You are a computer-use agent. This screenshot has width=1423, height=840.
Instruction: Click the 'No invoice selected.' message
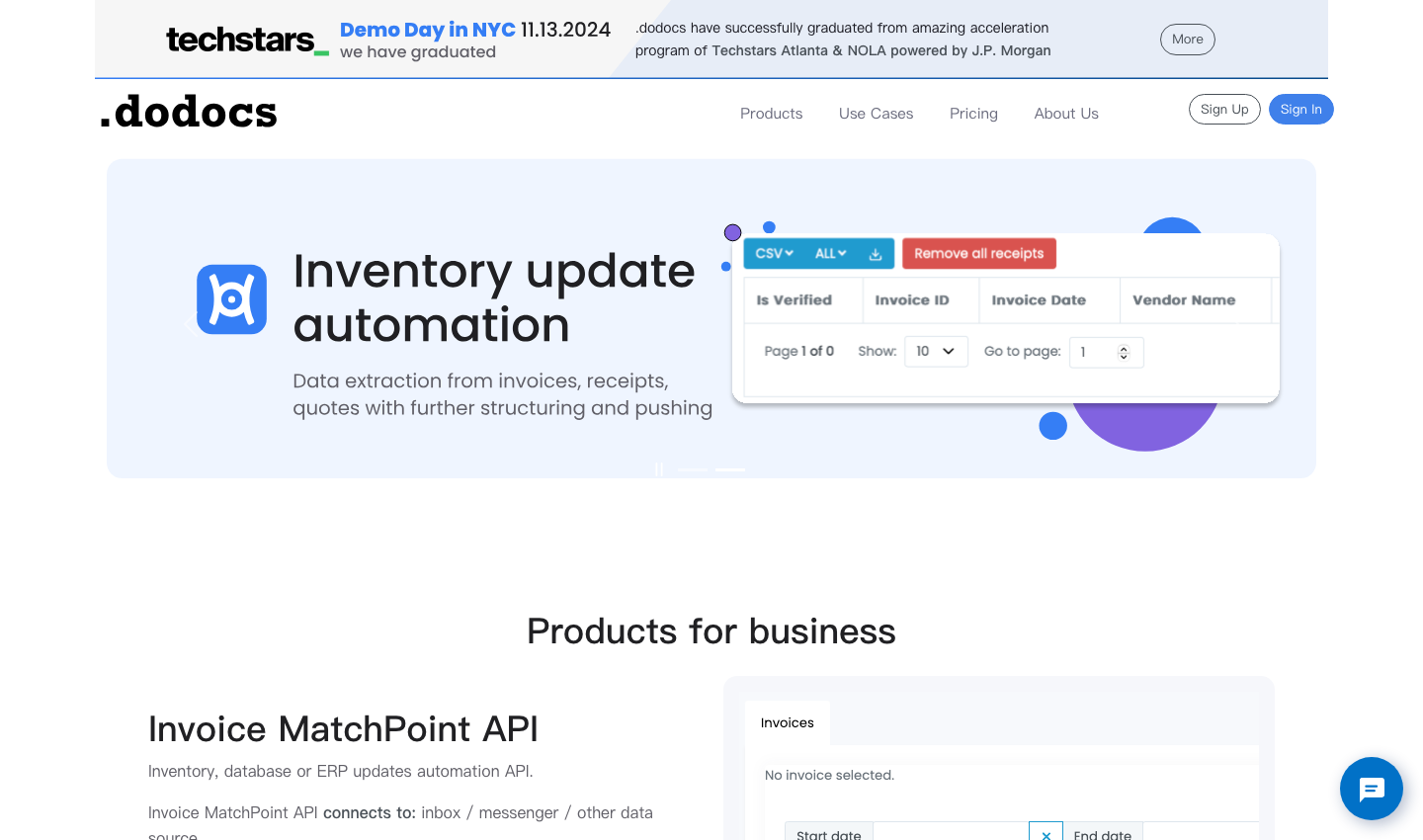pyautogui.click(x=829, y=776)
